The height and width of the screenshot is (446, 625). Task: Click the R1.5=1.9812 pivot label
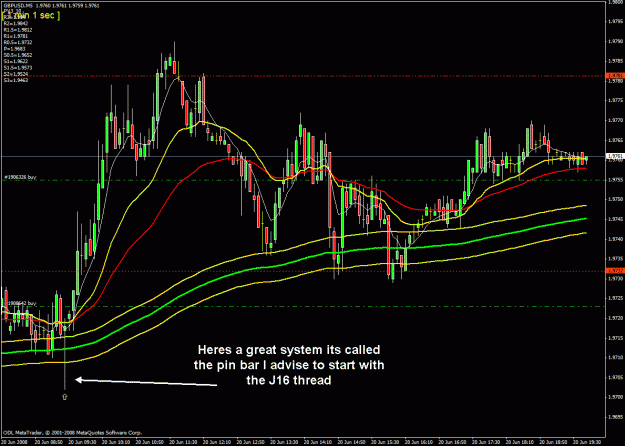pyautogui.click(x=18, y=30)
